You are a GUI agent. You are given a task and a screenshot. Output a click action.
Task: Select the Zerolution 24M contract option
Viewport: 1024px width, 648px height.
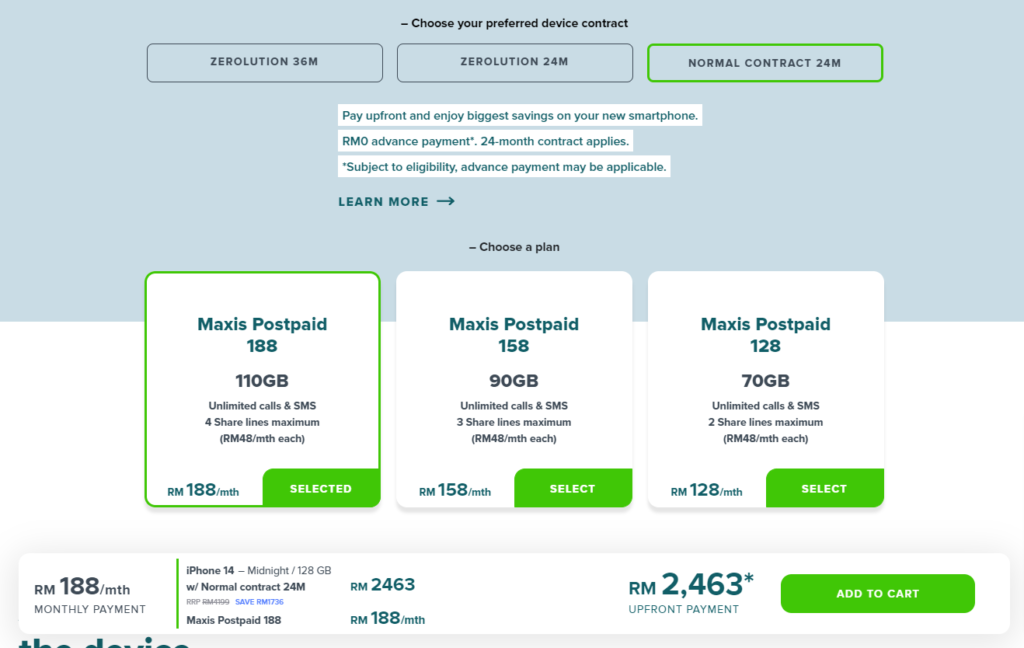[x=515, y=63]
